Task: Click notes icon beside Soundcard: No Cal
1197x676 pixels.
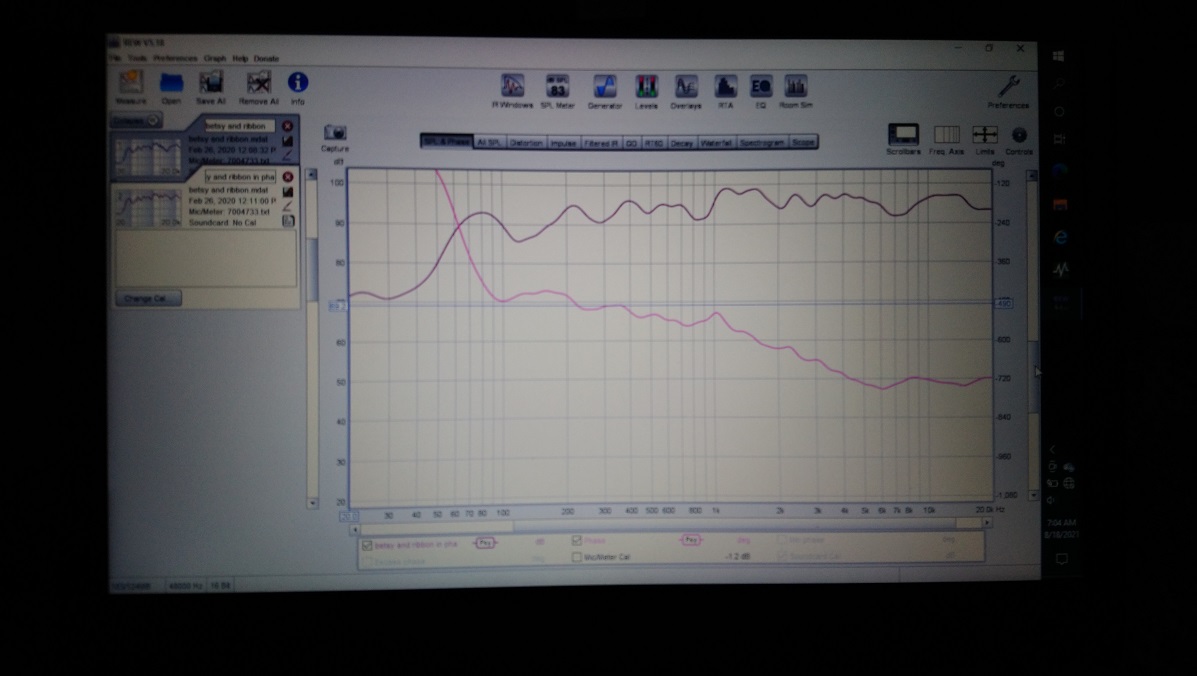Action: (x=288, y=221)
